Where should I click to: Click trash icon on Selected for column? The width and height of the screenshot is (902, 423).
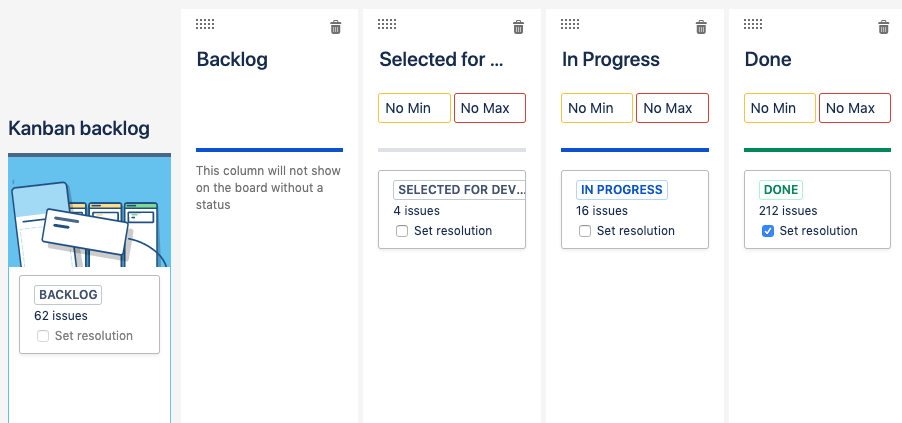pyautogui.click(x=518, y=27)
